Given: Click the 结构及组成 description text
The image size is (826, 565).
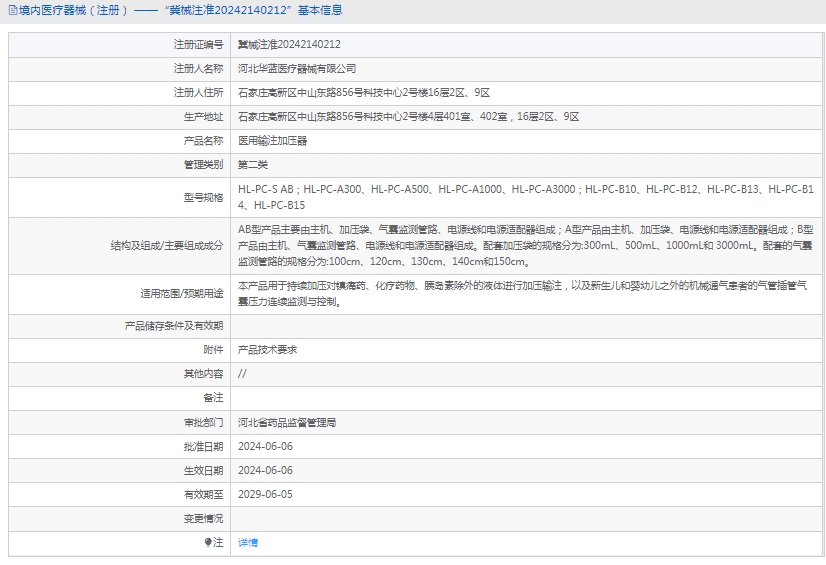Looking at the screenshot, I should pos(525,245).
